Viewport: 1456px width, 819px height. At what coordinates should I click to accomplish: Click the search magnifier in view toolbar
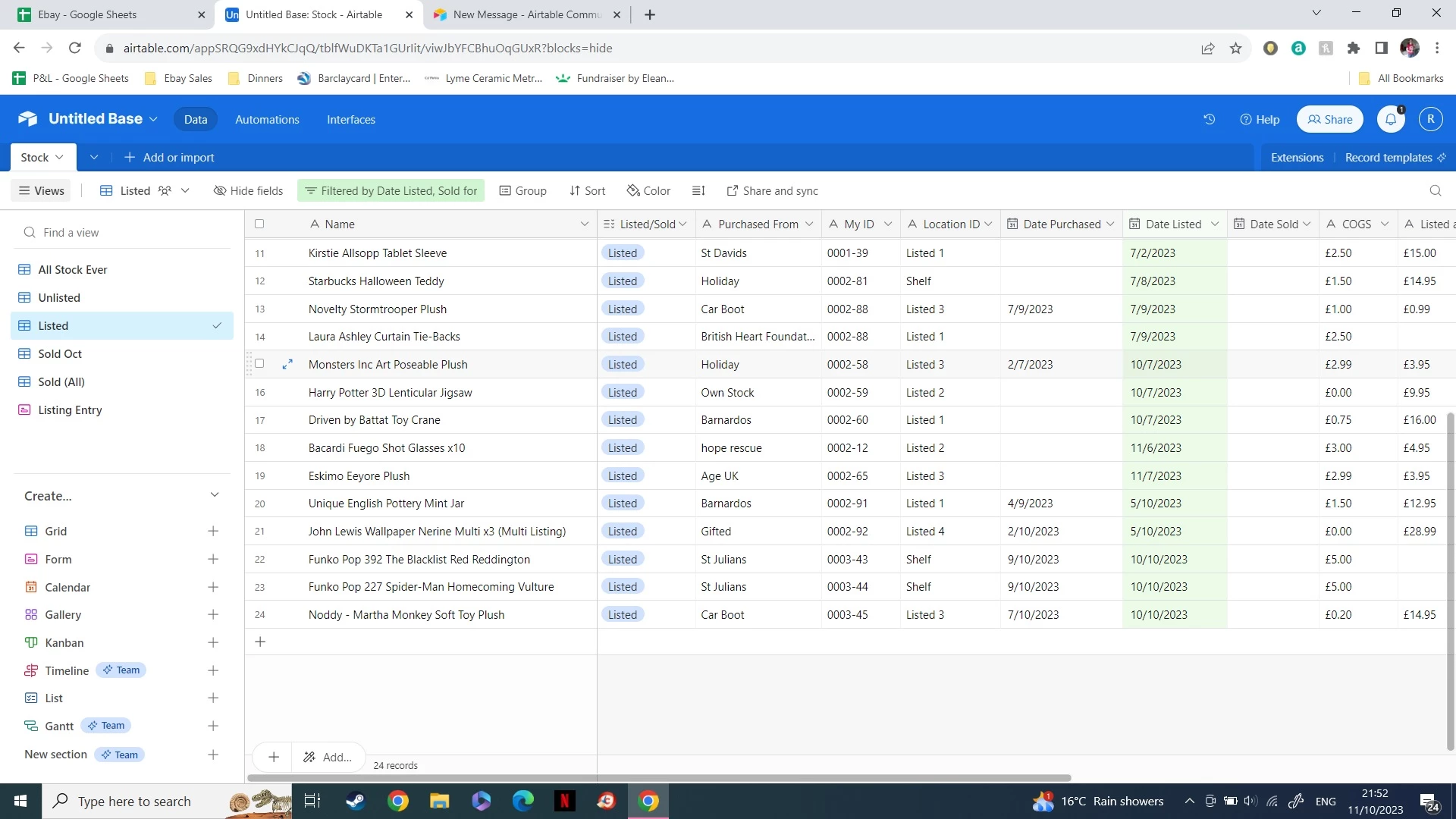coord(1435,190)
